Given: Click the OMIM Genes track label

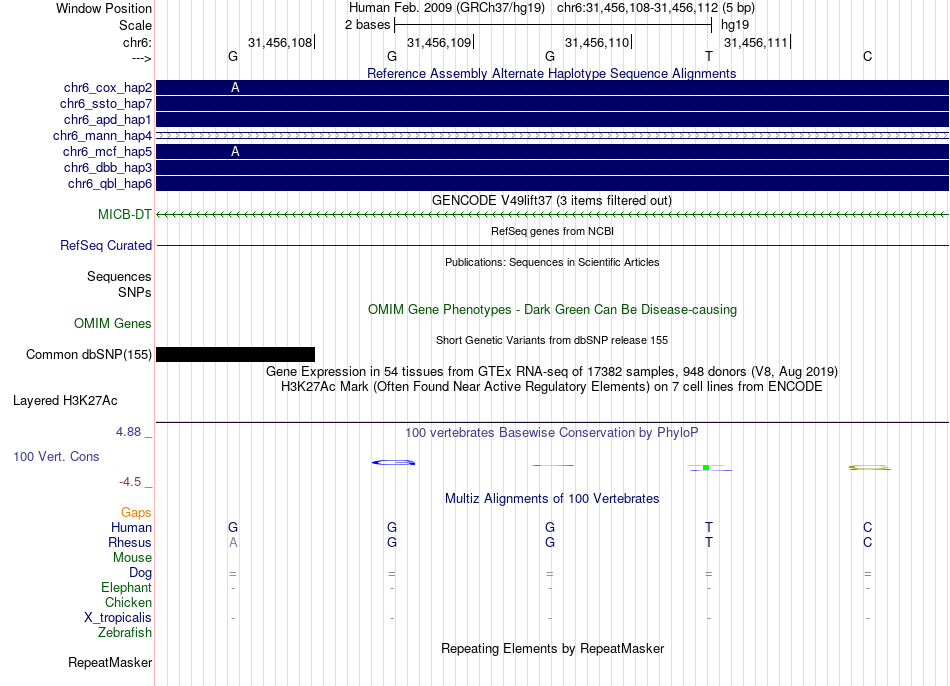Looking at the screenshot, I should click(x=113, y=324).
